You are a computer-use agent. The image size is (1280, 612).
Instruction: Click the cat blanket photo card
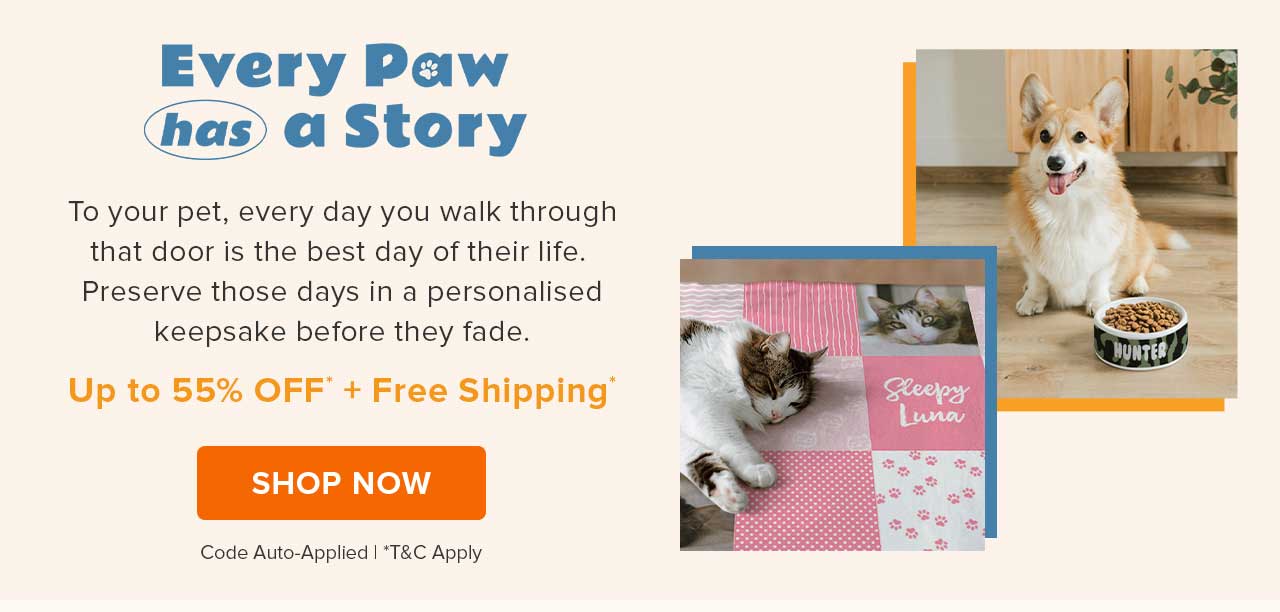pyautogui.click(x=830, y=400)
